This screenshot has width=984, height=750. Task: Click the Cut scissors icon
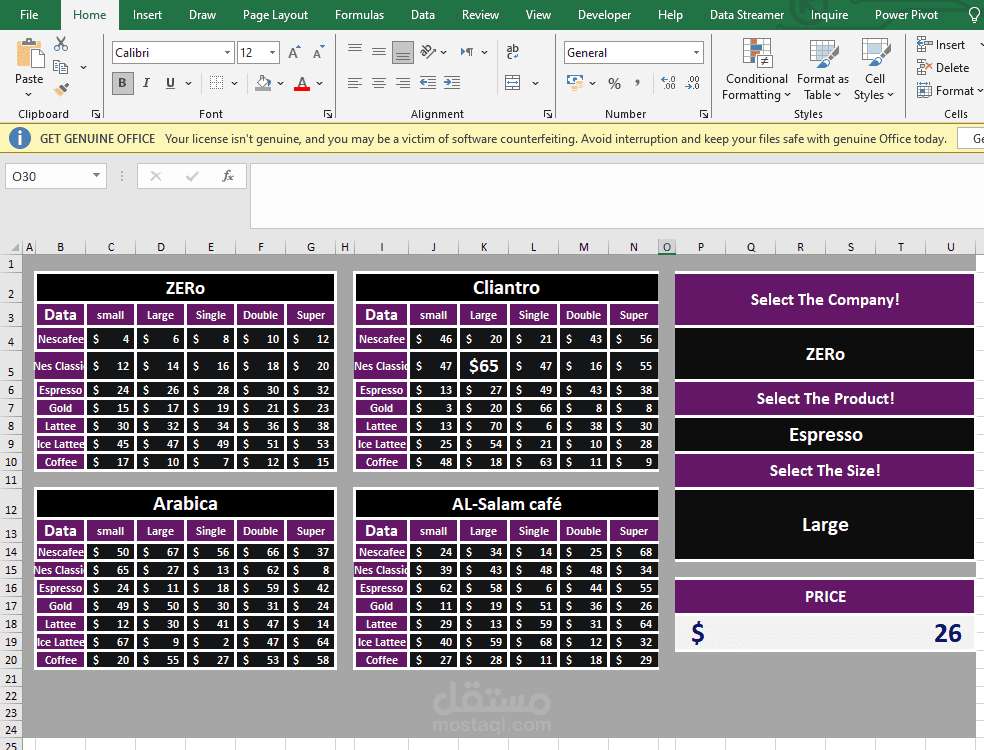[61, 44]
